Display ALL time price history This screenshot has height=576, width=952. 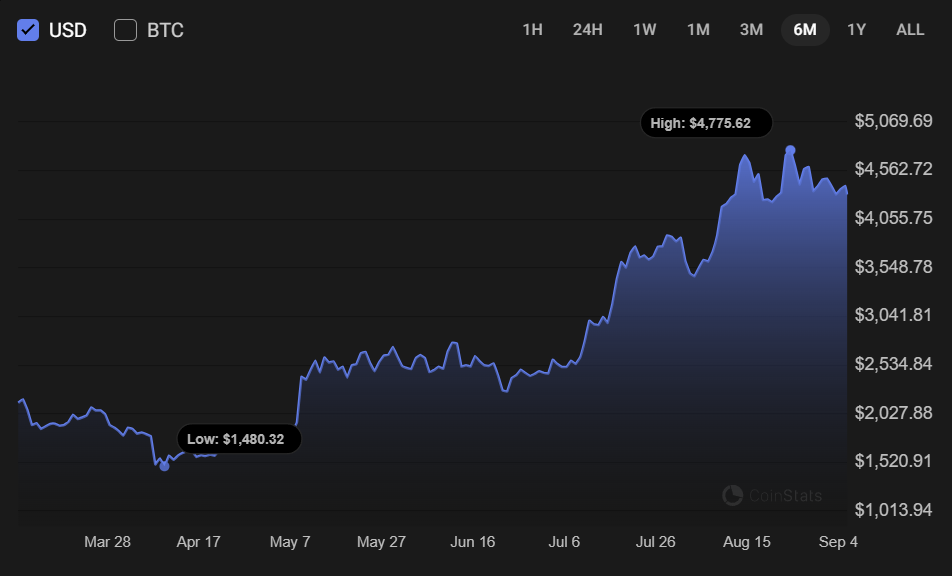pyautogui.click(x=910, y=30)
